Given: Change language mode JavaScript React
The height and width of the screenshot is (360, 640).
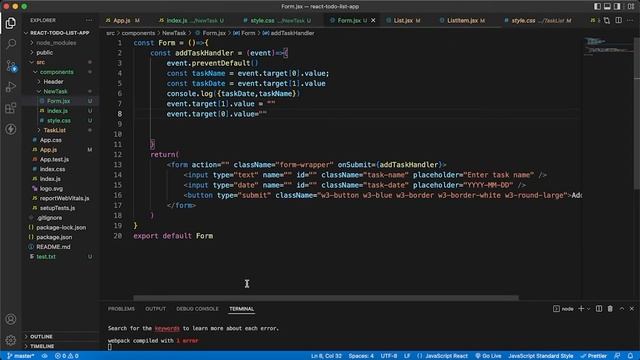Looking at the screenshot, I should [446, 356].
